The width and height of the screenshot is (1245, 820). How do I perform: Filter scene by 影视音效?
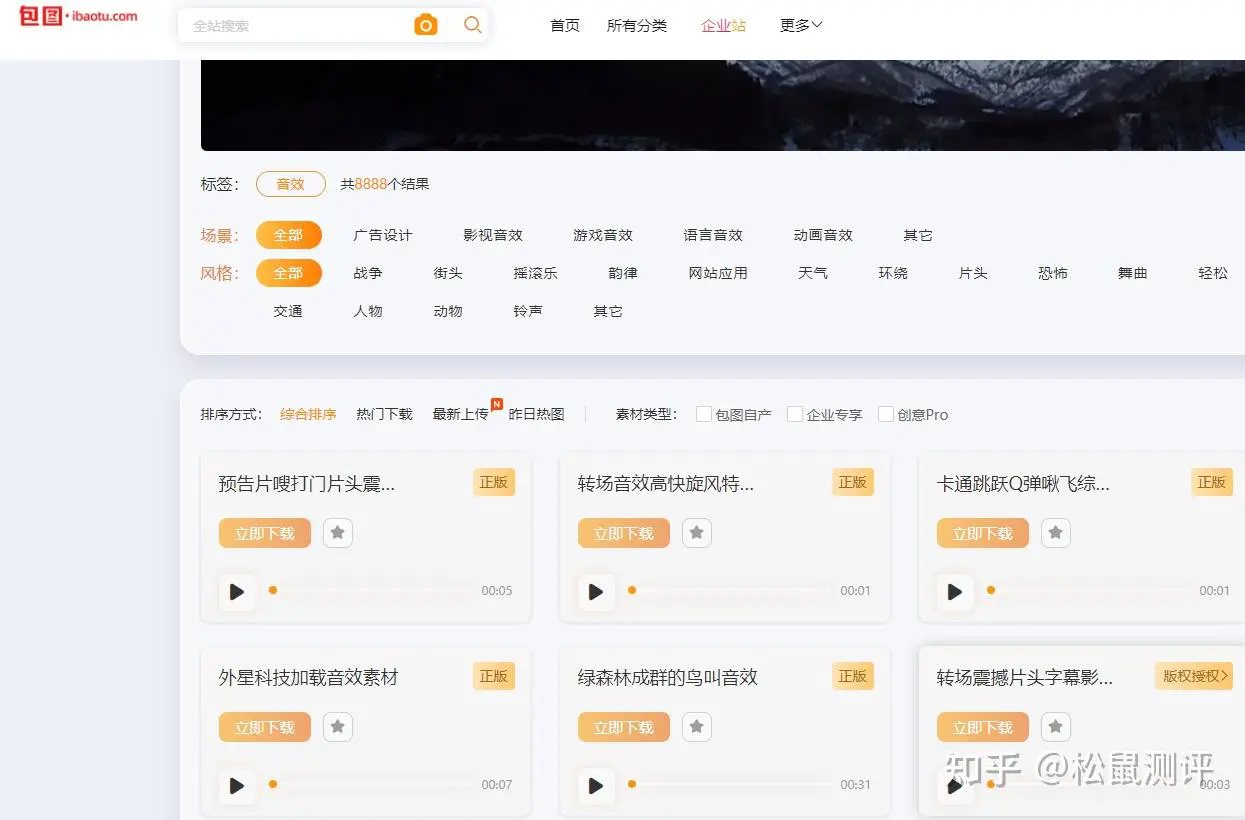click(x=493, y=235)
